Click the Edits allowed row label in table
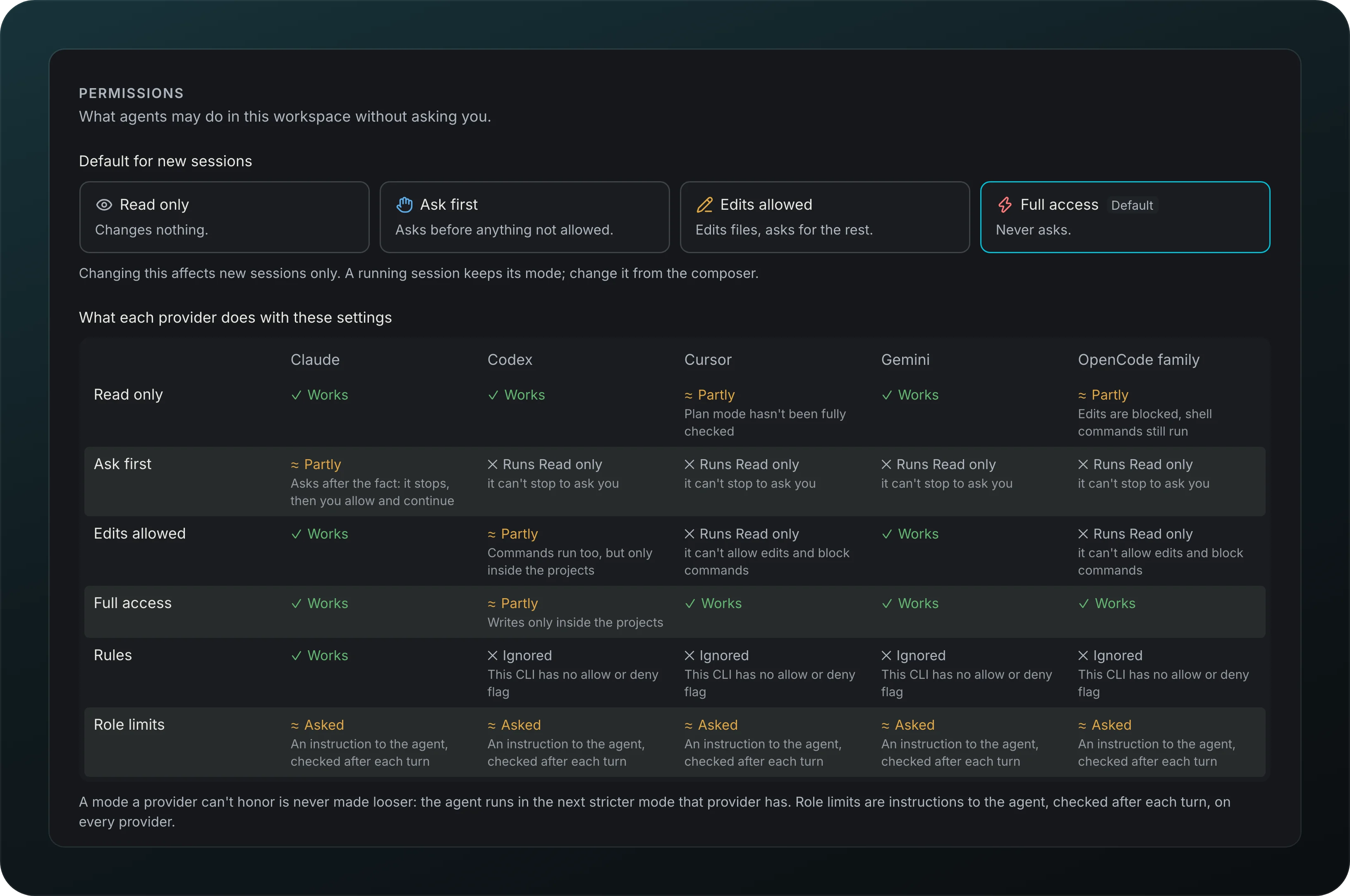Image resolution: width=1350 pixels, height=896 pixels. (x=140, y=533)
